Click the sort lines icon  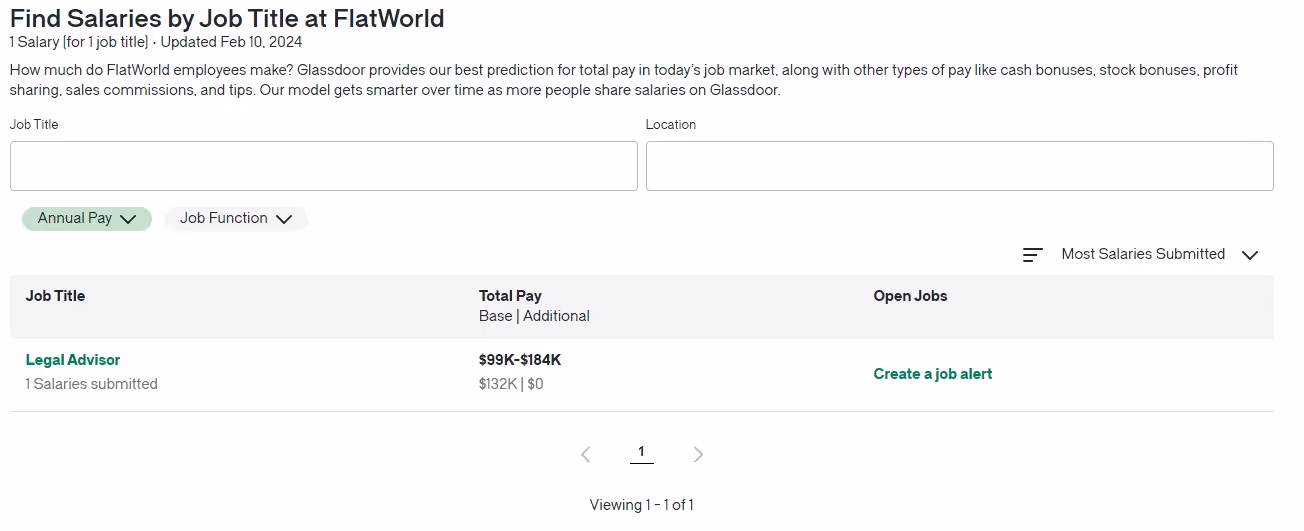click(1033, 255)
